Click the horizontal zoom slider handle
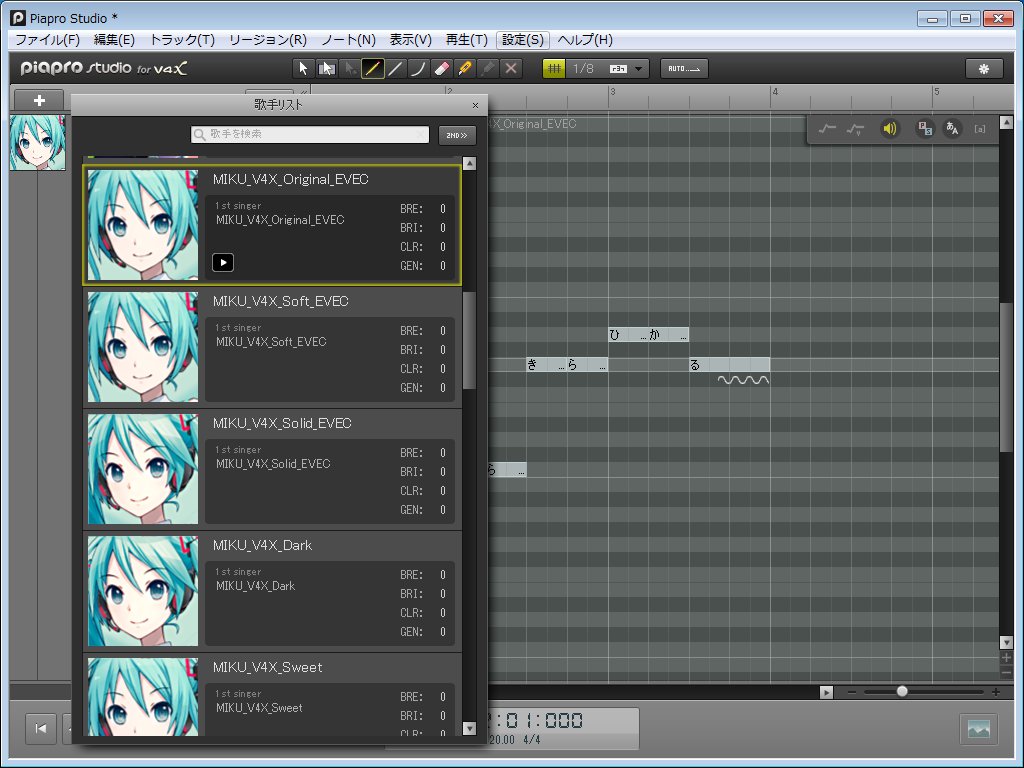The image size is (1024, 768). 902,692
